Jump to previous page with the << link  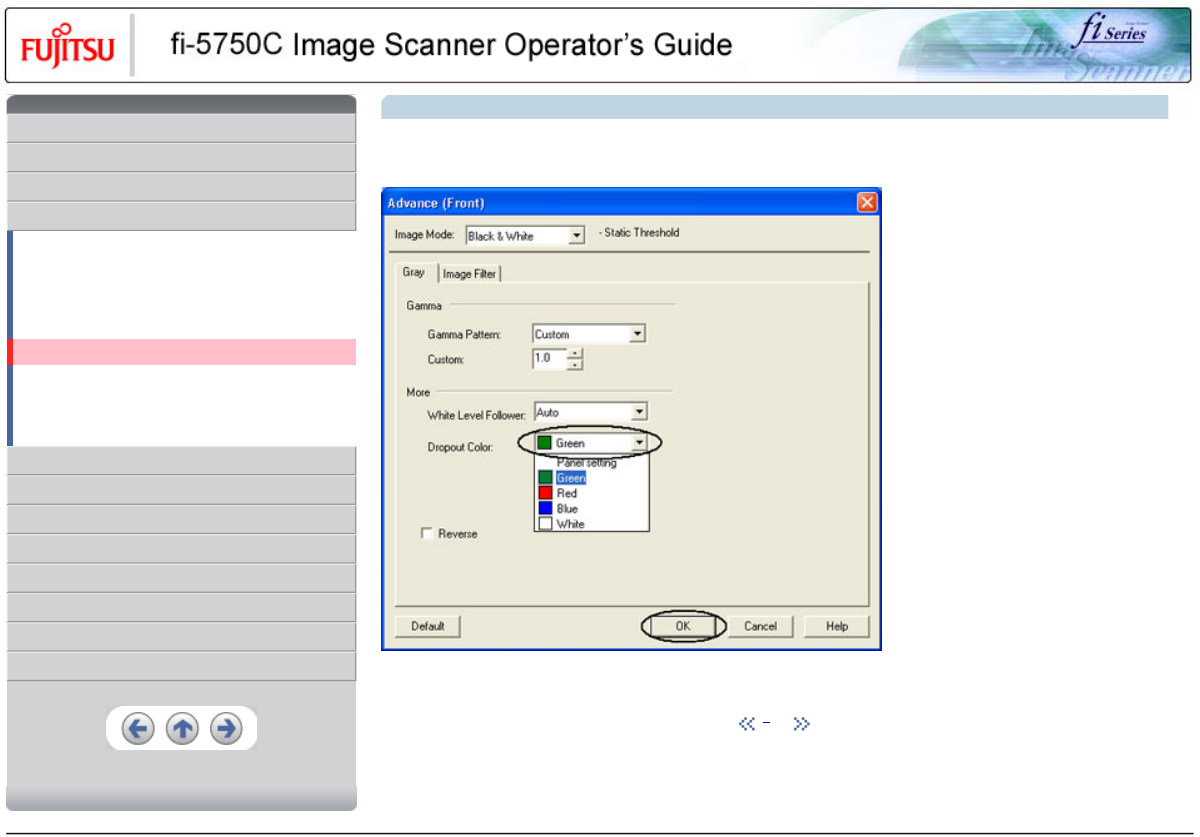tap(746, 724)
